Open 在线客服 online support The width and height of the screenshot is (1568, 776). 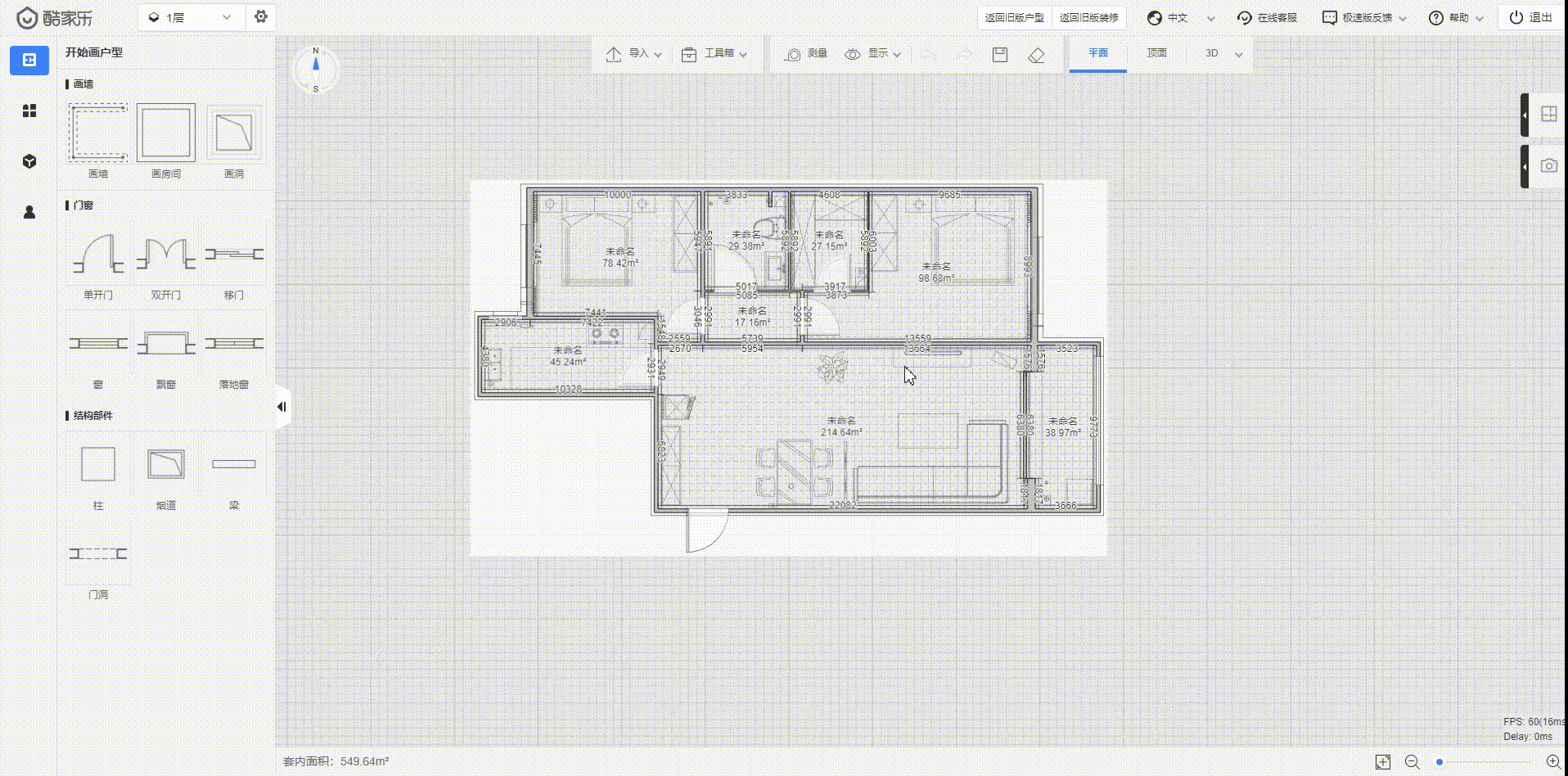pos(1267,18)
